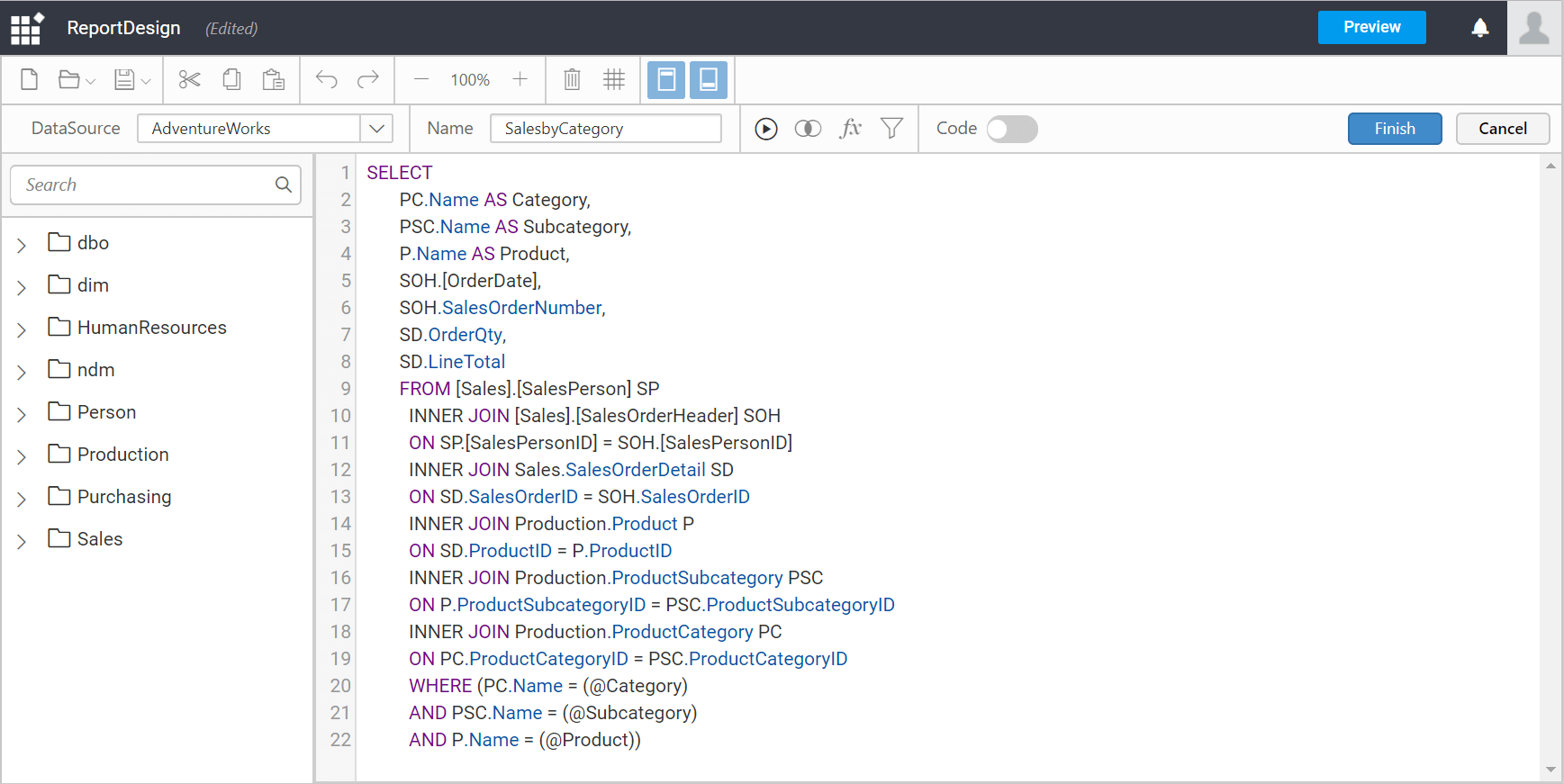Click the Finish button

click(x=1394, y=129)
